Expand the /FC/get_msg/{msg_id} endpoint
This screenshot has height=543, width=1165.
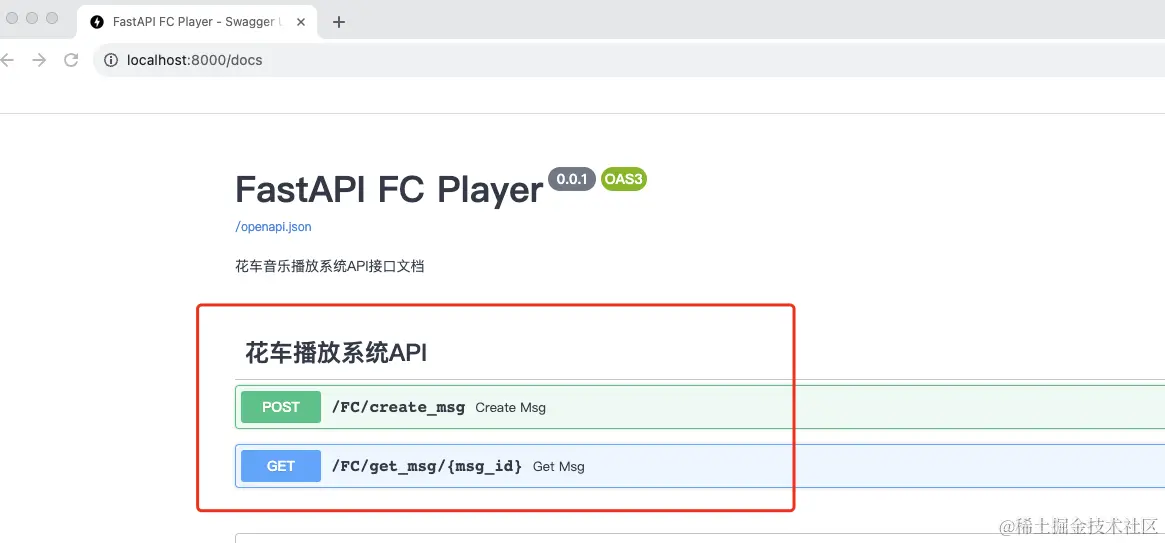pos(700,466)
